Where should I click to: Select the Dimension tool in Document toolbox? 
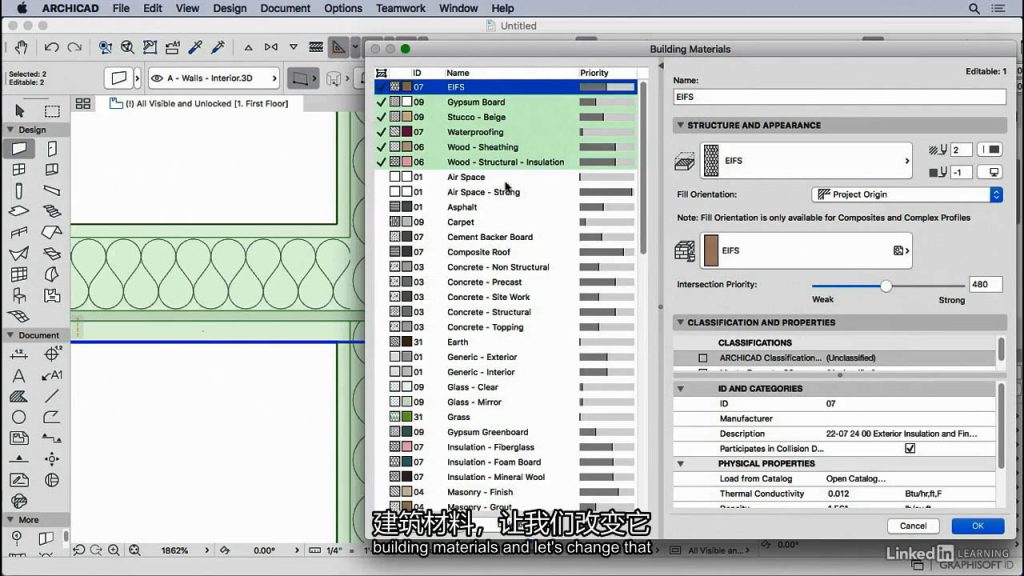point(19,355)
